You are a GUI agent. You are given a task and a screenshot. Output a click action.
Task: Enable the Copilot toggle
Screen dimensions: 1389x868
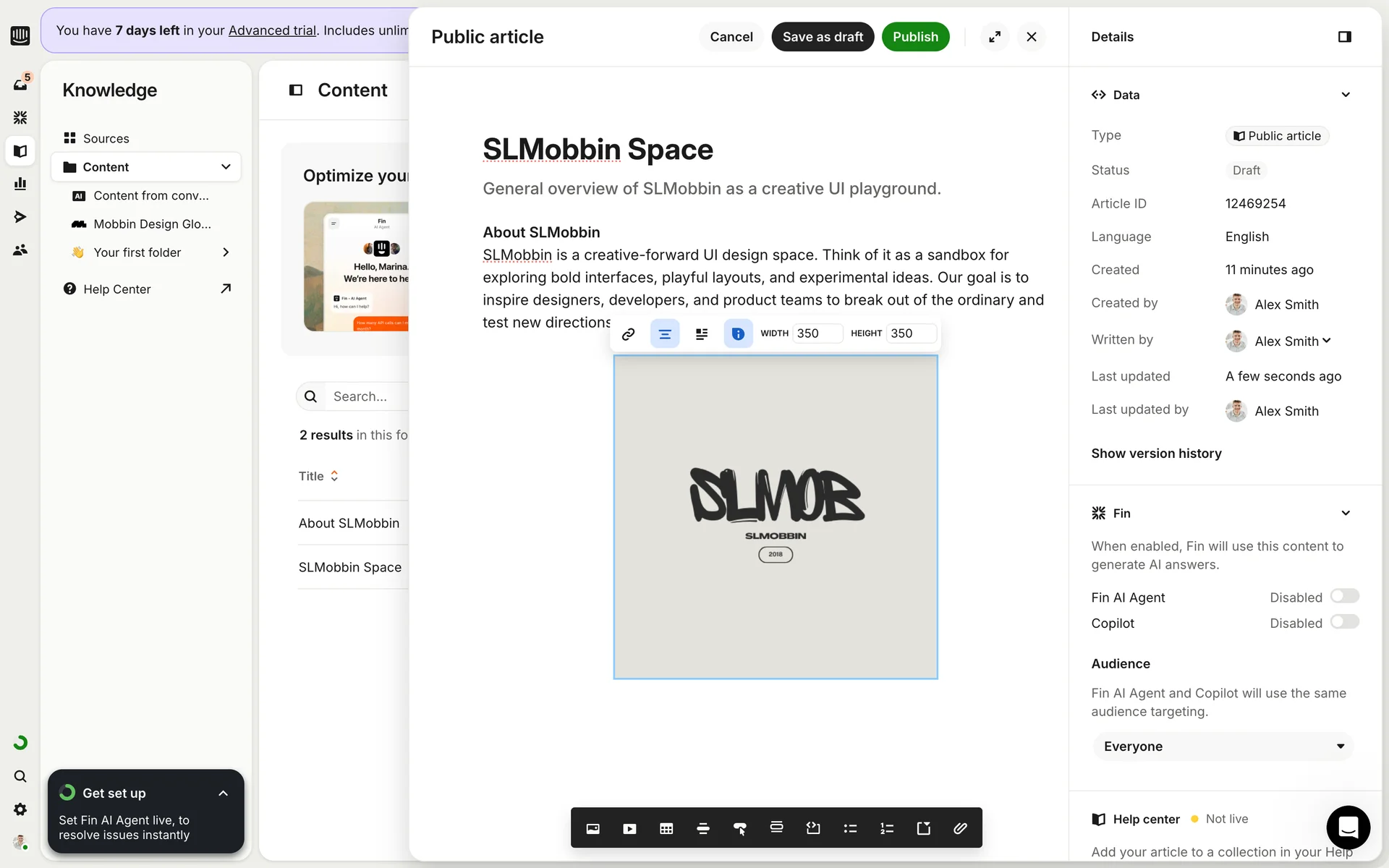pos(1344,622)
